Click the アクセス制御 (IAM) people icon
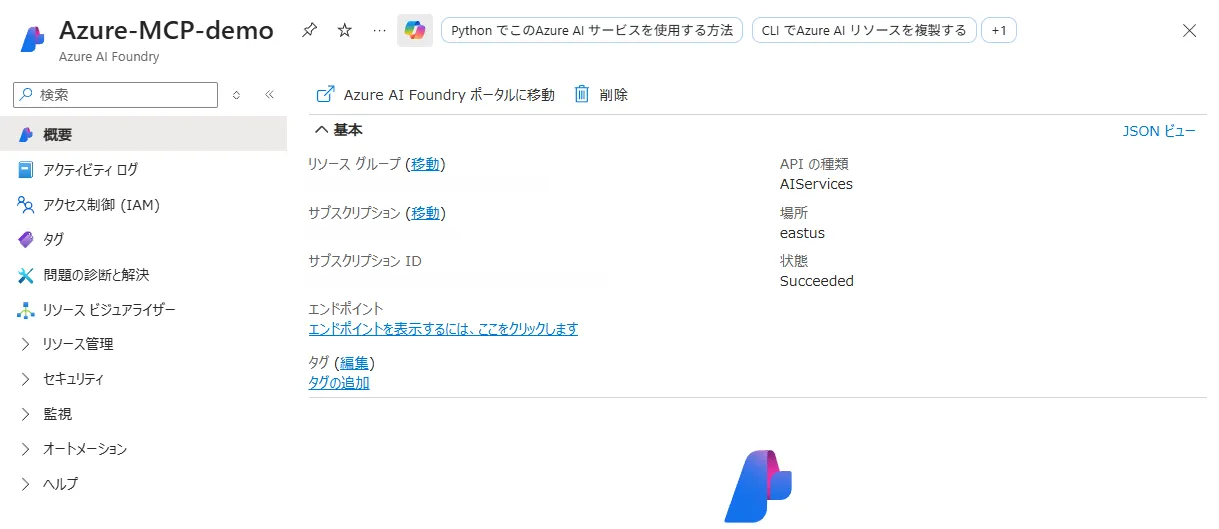This screenshot has height=529, width=1219. tap(26, 205)
